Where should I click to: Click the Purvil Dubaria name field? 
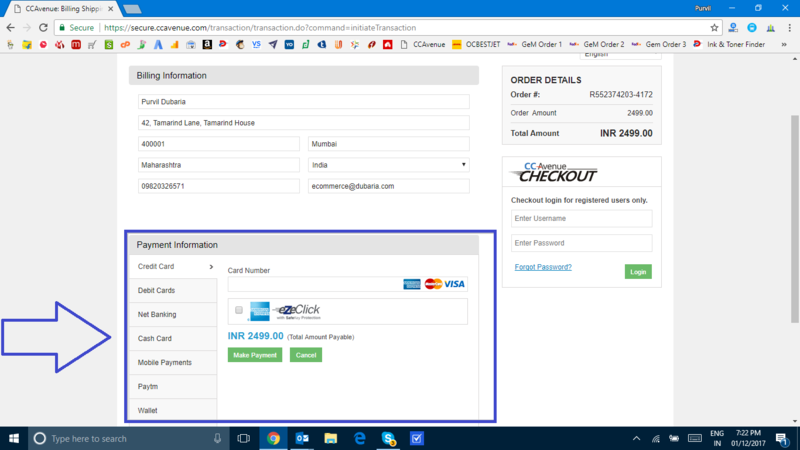pyautogui.click(x=304, y=102)
